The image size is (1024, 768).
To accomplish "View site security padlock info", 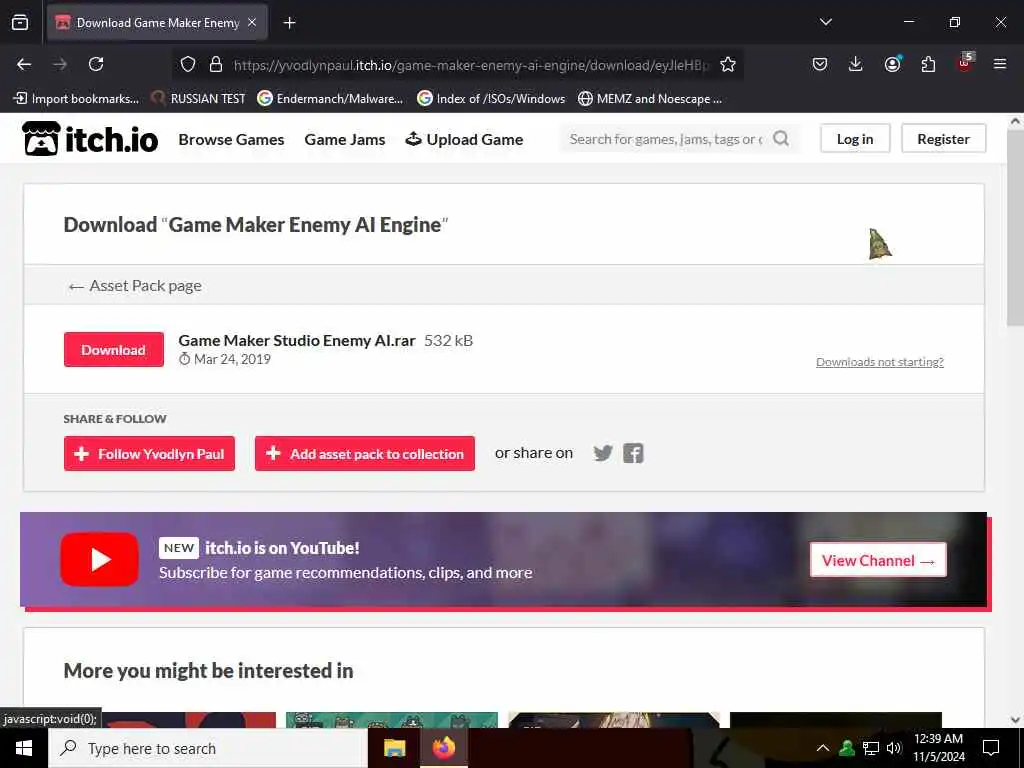I will (216, 64).
